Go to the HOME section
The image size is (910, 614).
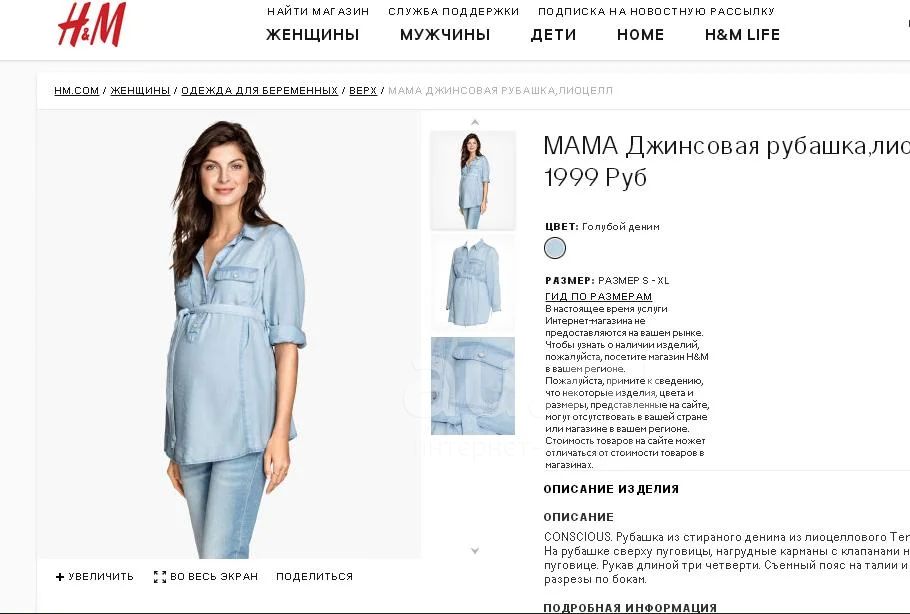[x=641, y=35]
